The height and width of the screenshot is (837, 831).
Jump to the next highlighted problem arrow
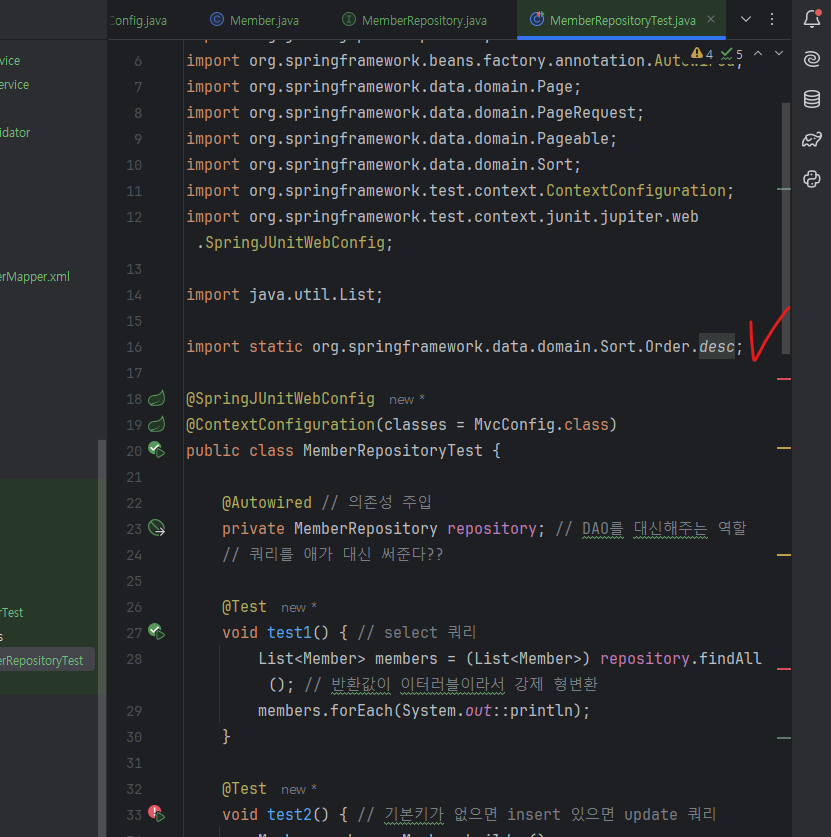click(781, 54)
